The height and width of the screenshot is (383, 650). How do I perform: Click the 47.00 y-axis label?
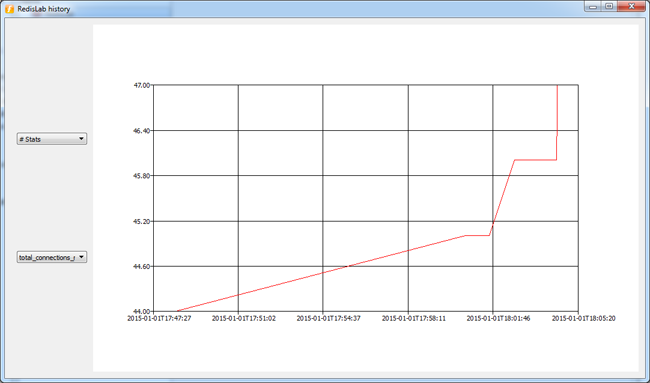coord(142,85)
